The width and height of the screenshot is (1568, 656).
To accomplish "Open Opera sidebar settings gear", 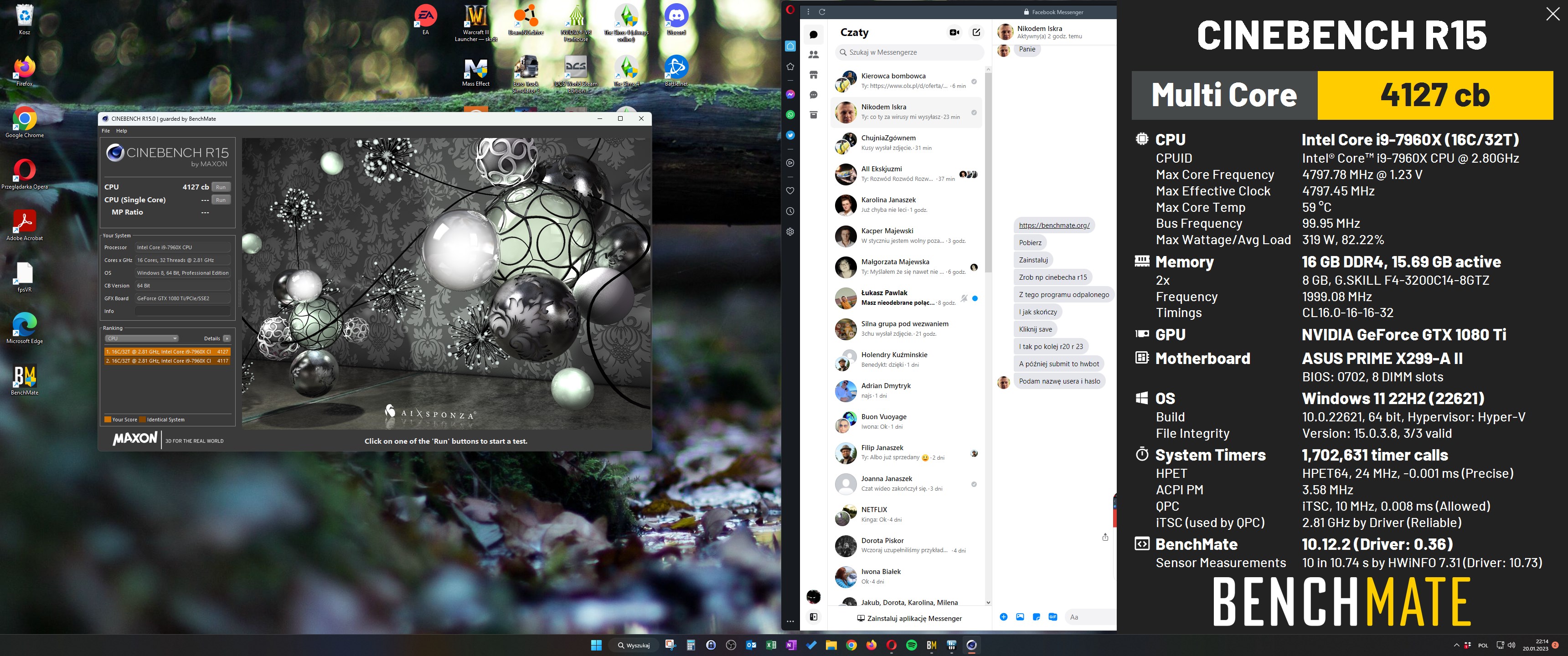I will [790, 232].
